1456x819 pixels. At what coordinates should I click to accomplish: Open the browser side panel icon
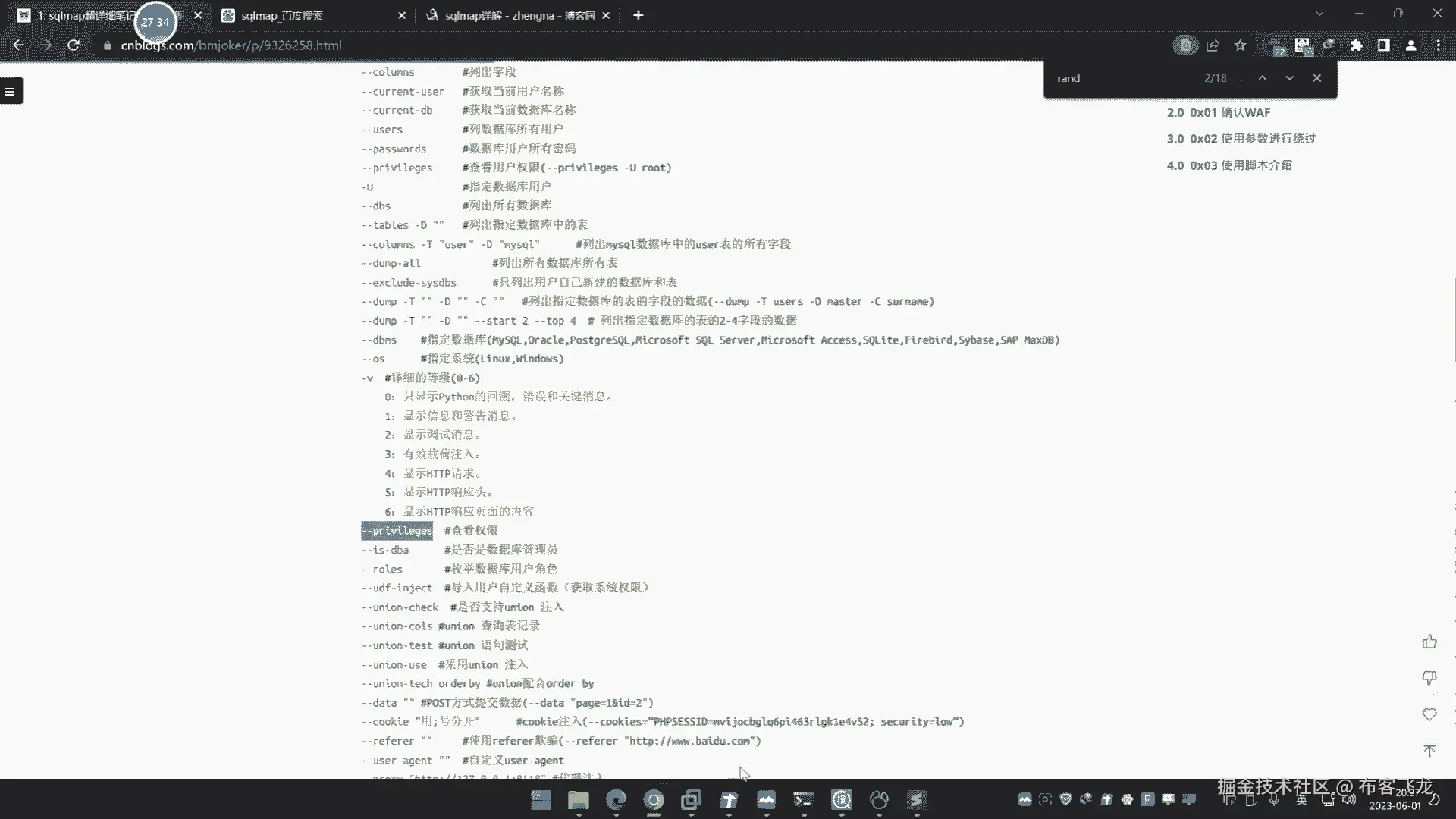(1383, 45)
